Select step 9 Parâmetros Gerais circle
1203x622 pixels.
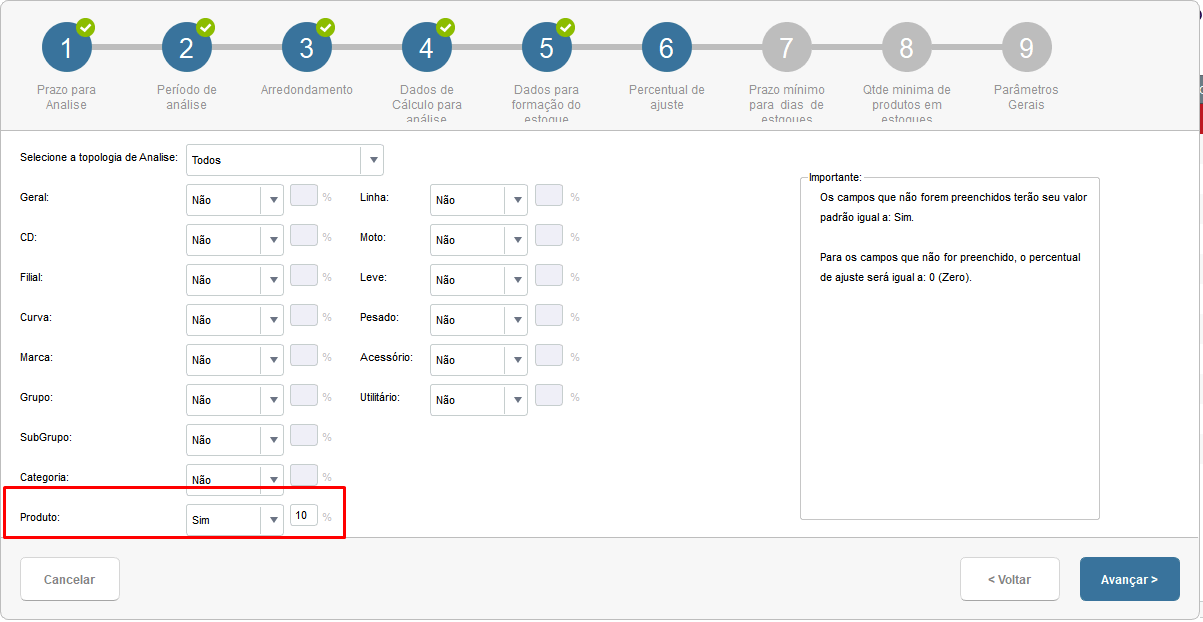tap(1026, 47)
